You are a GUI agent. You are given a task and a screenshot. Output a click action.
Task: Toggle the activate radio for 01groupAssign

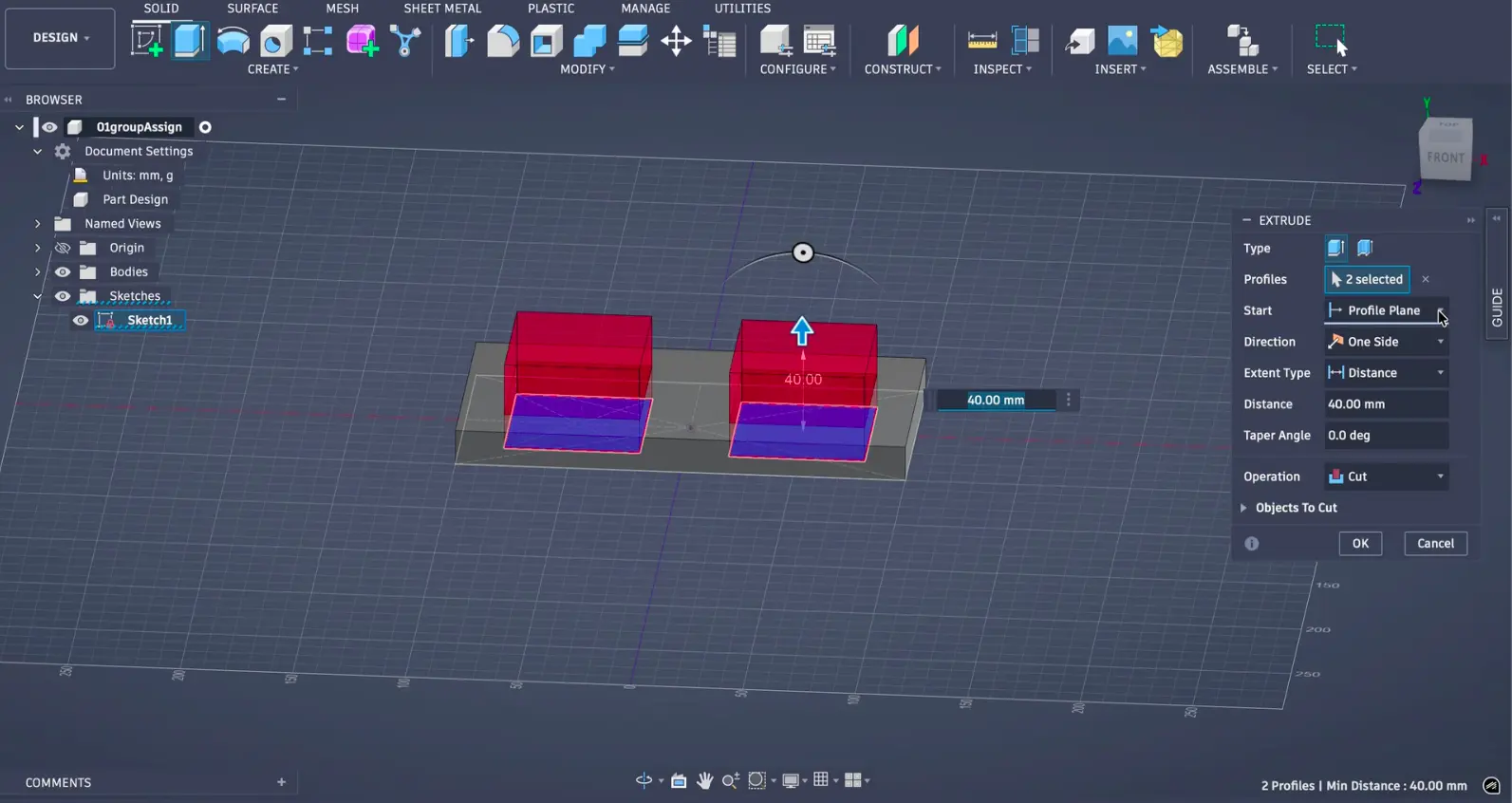click(x=205, y=127)
